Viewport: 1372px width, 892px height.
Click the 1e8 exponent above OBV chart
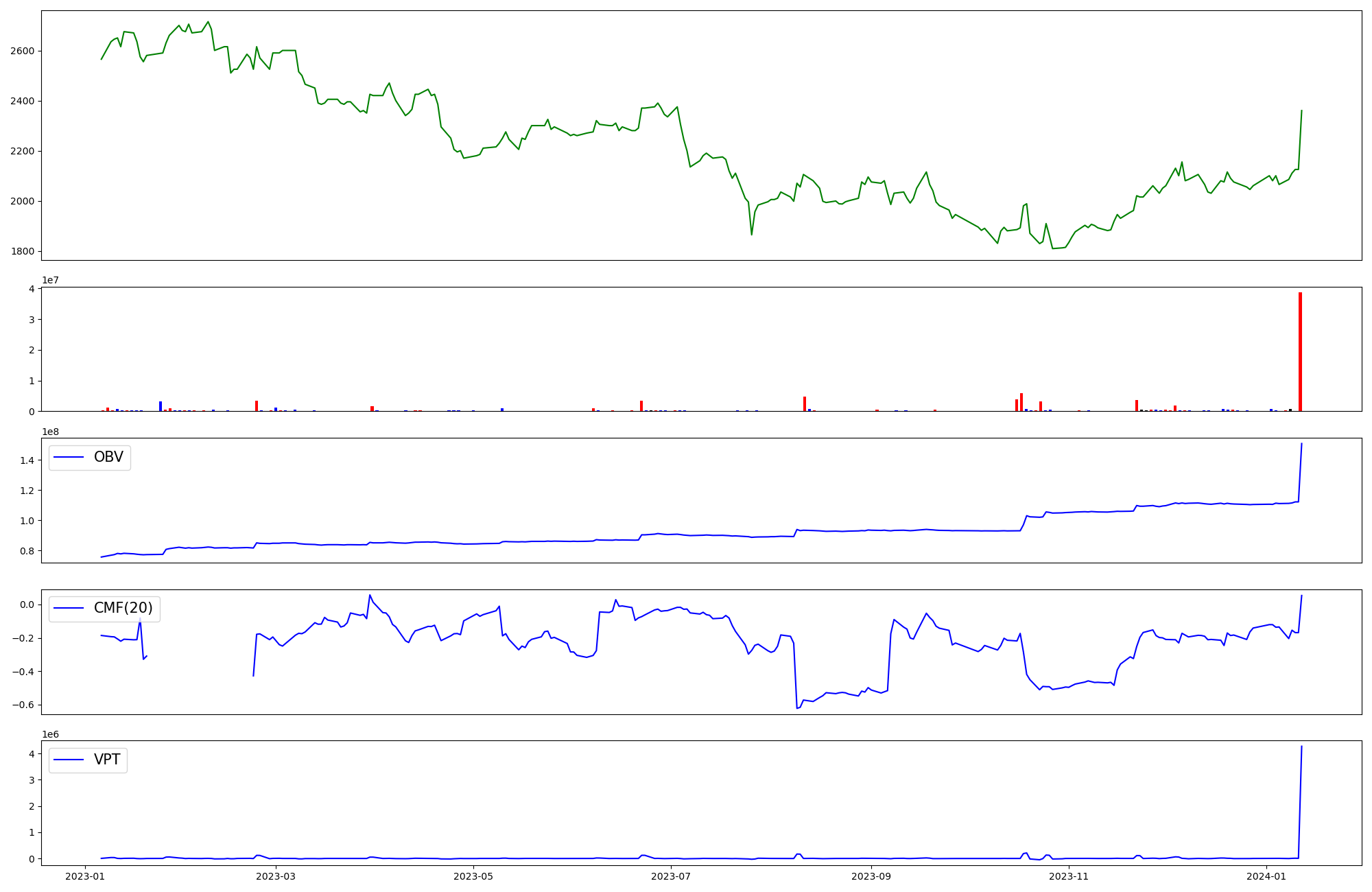pos(50,432)
